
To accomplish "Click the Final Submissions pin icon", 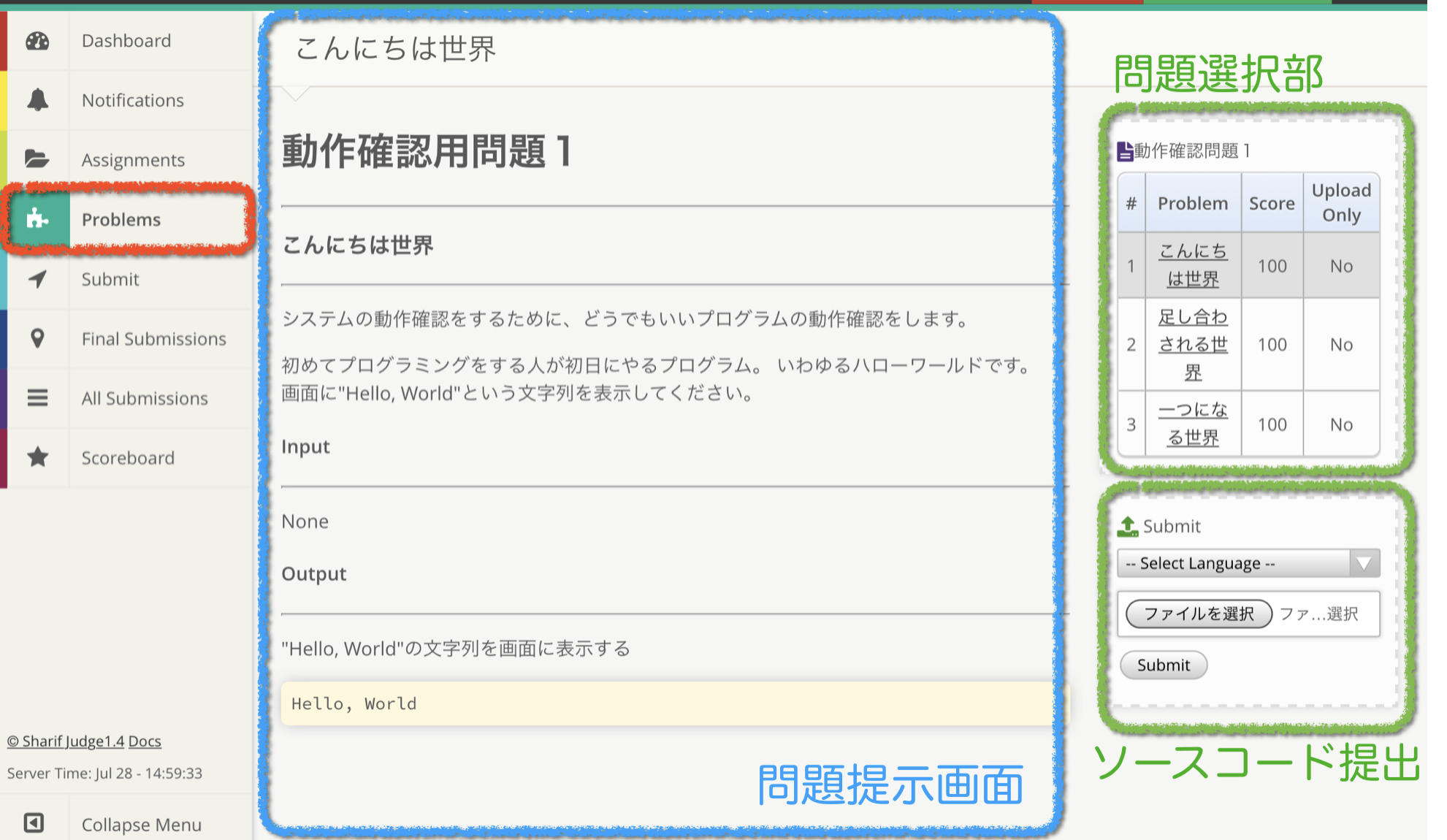I will [37, 338].
